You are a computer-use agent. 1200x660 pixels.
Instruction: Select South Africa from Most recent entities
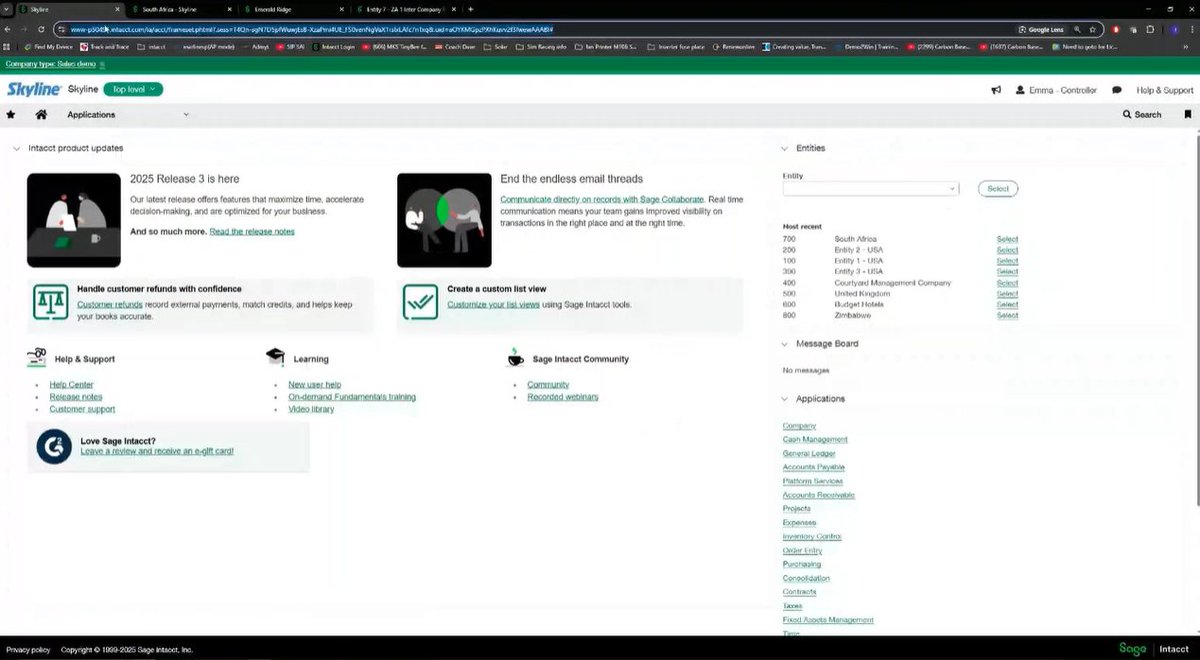(x=1007, y=239)
